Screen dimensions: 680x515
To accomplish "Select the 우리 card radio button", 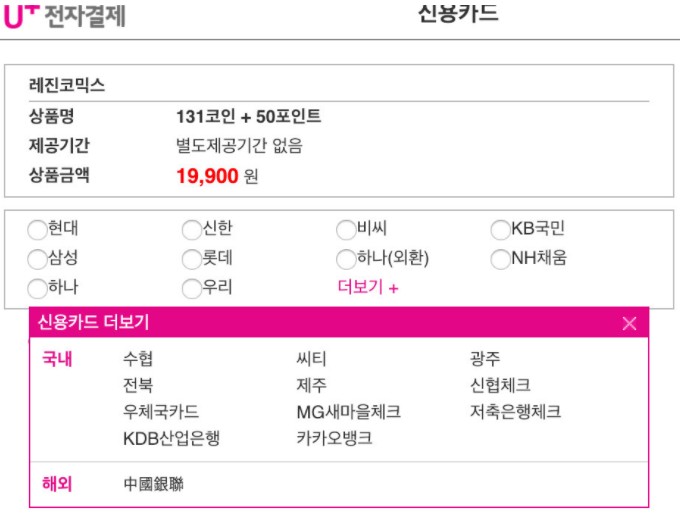I will [192, 289].
